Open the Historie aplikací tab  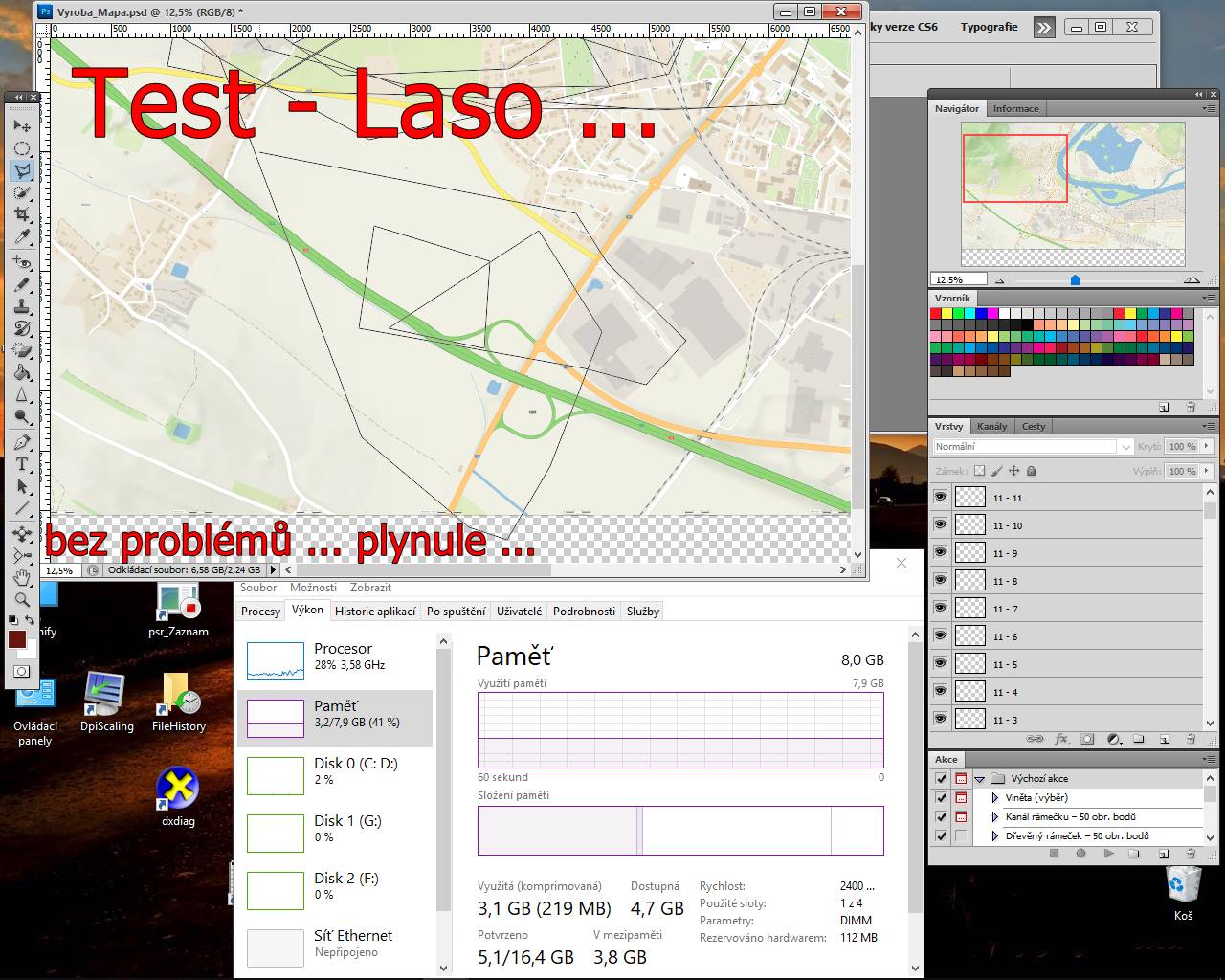coord(375,612)
